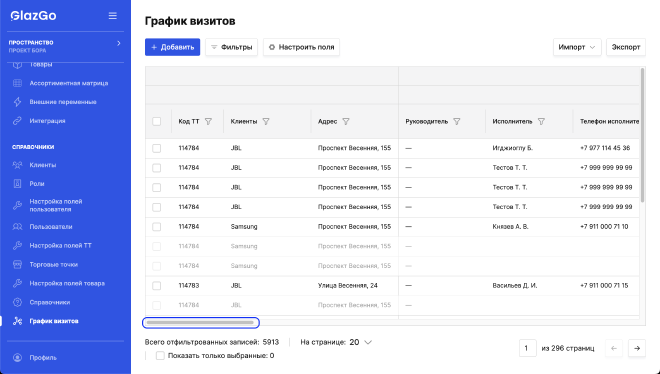Click the horizontal table scrollbar

[x=200, y=323]
